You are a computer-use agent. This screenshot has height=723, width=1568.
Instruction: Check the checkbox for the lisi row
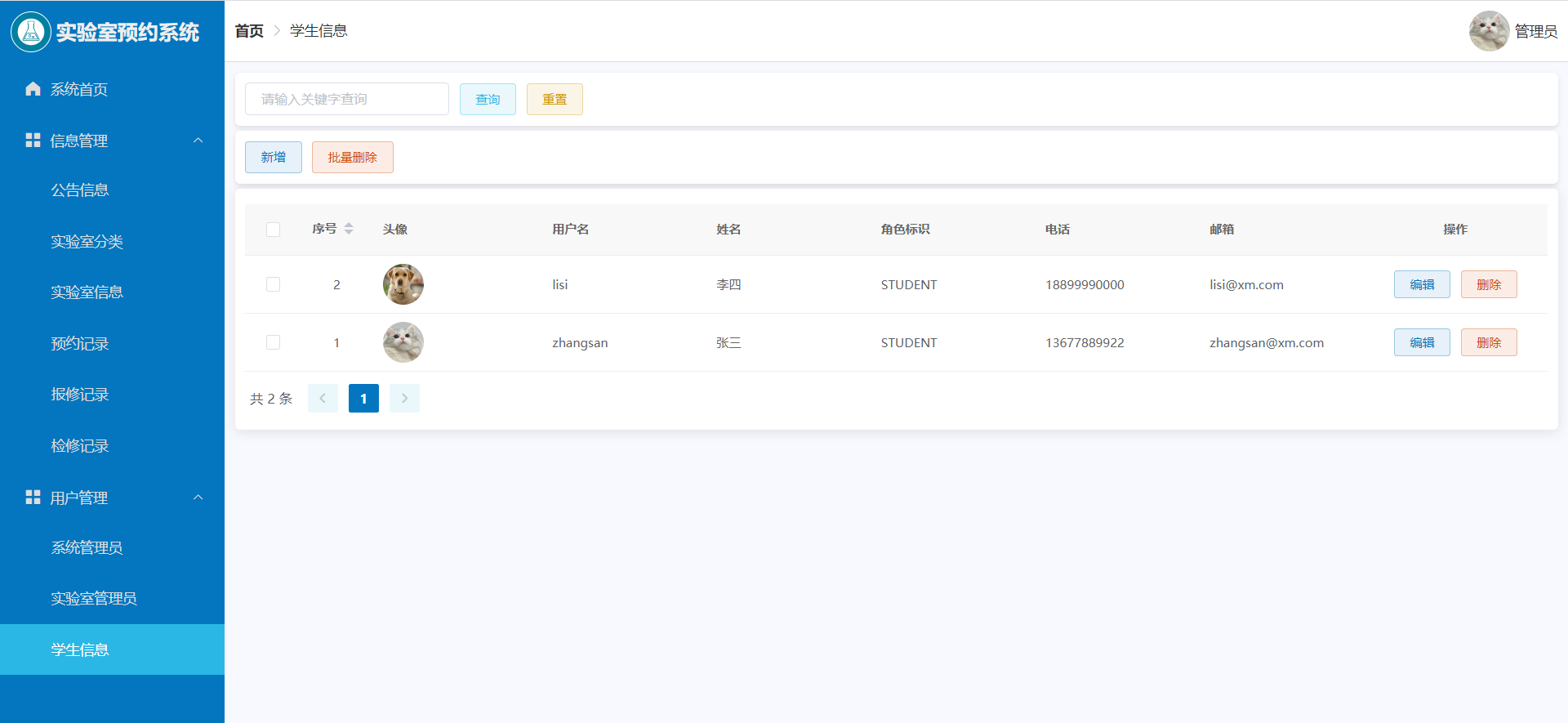pyautogui.click(x=273, y=284)
